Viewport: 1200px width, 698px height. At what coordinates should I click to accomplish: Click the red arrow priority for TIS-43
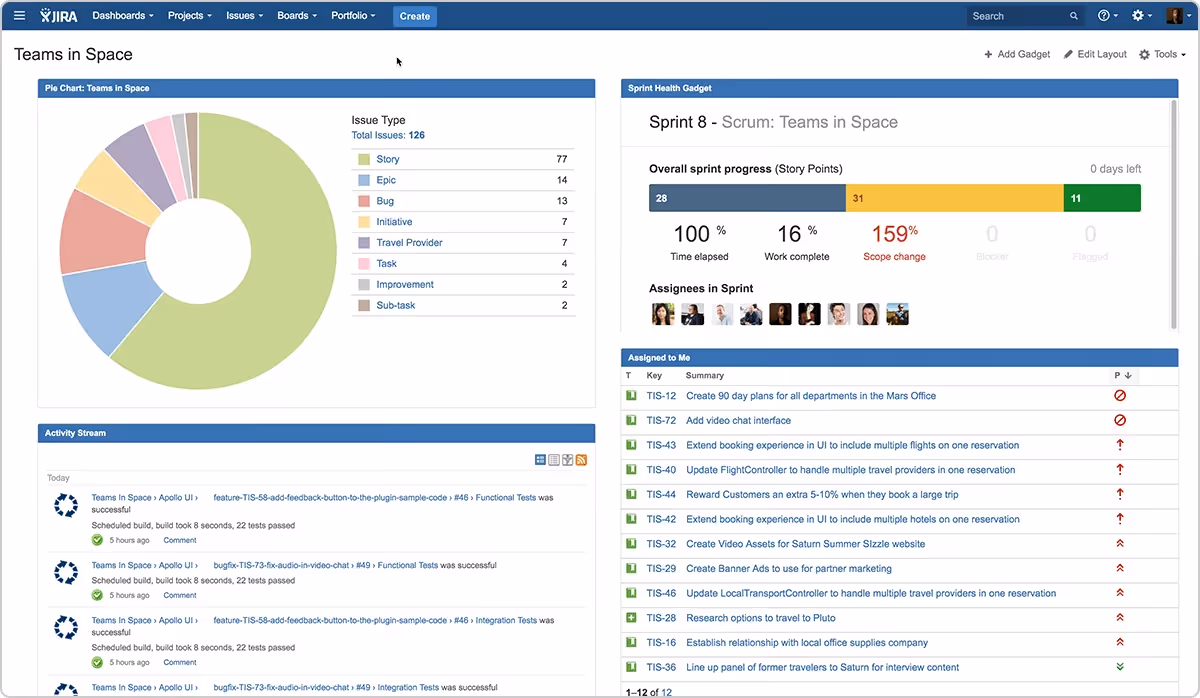click(1120, 445)
